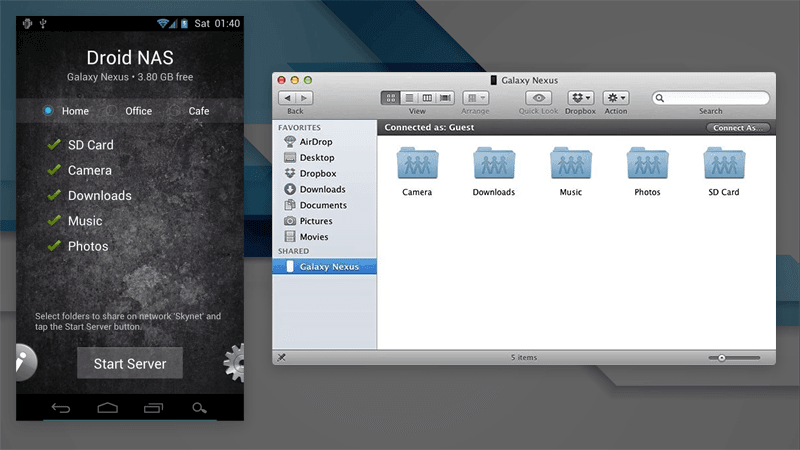800x450 pixels.
Task: Click the Galaxy Nexus title proxy icon
Action: point(493,80)
